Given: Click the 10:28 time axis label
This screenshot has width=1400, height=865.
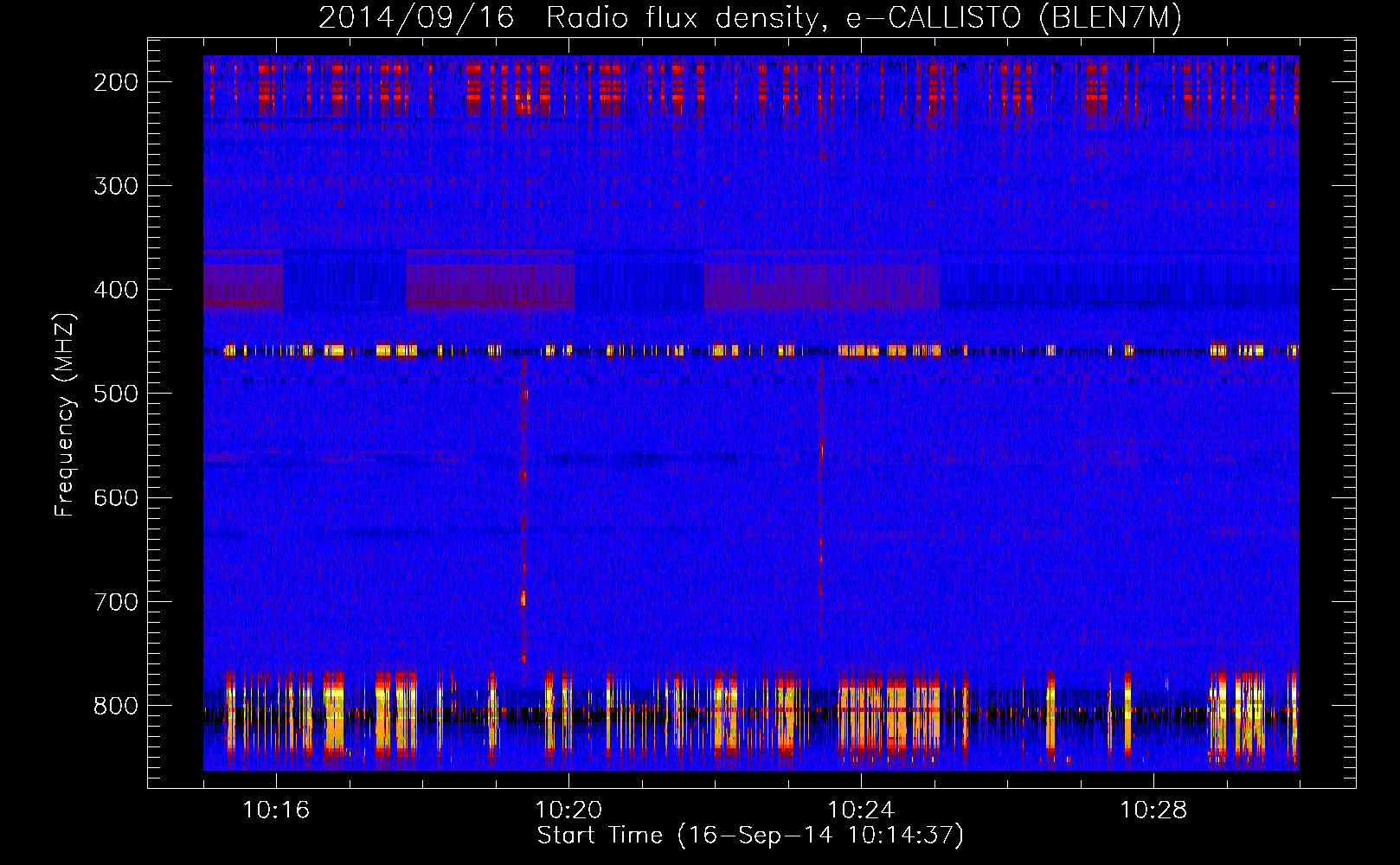Looking at the screenshot, I should click(x=1153, y=810).
